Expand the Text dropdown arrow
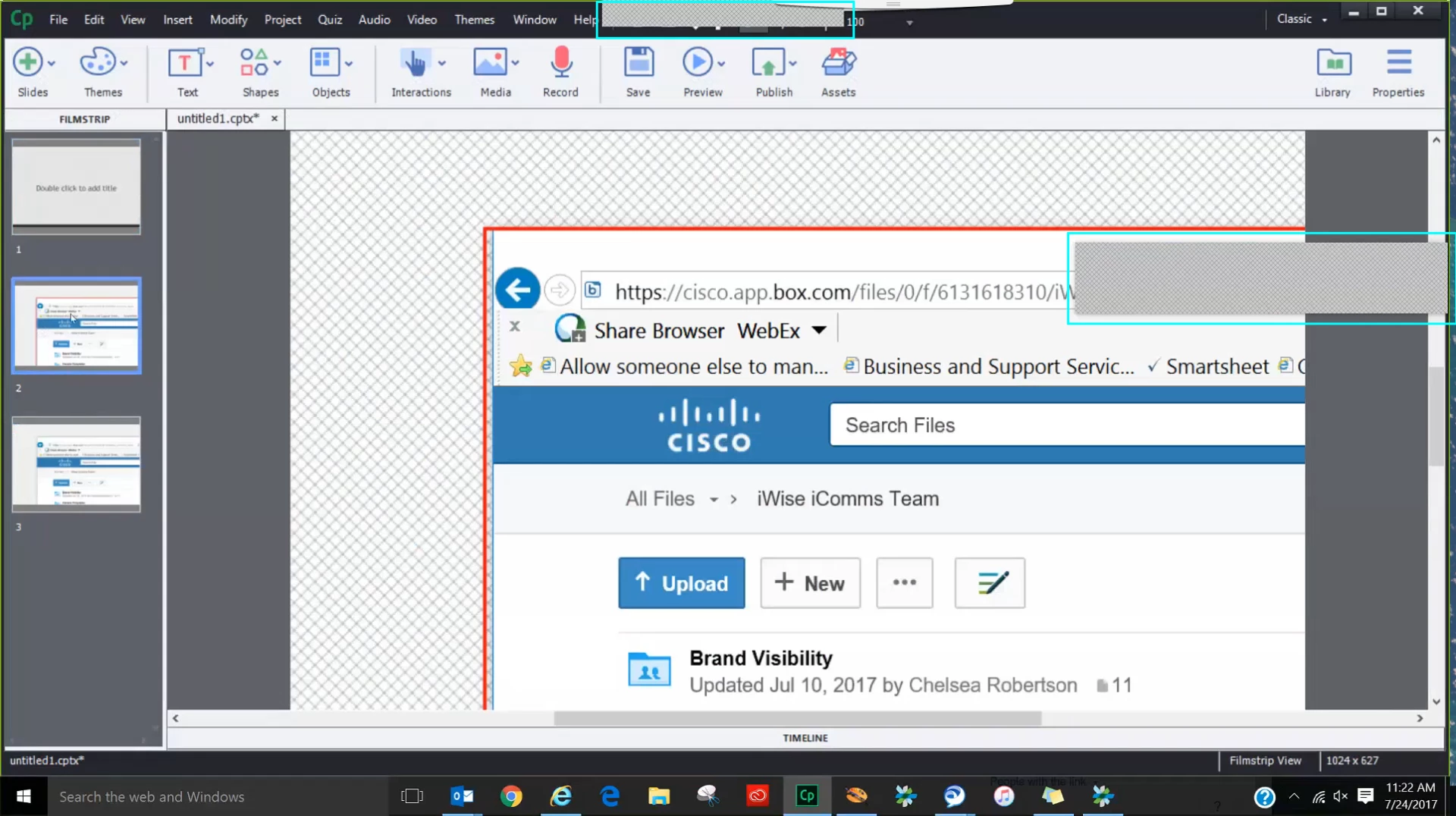This screenshot has height=816, width=1456. coord(210,64)
